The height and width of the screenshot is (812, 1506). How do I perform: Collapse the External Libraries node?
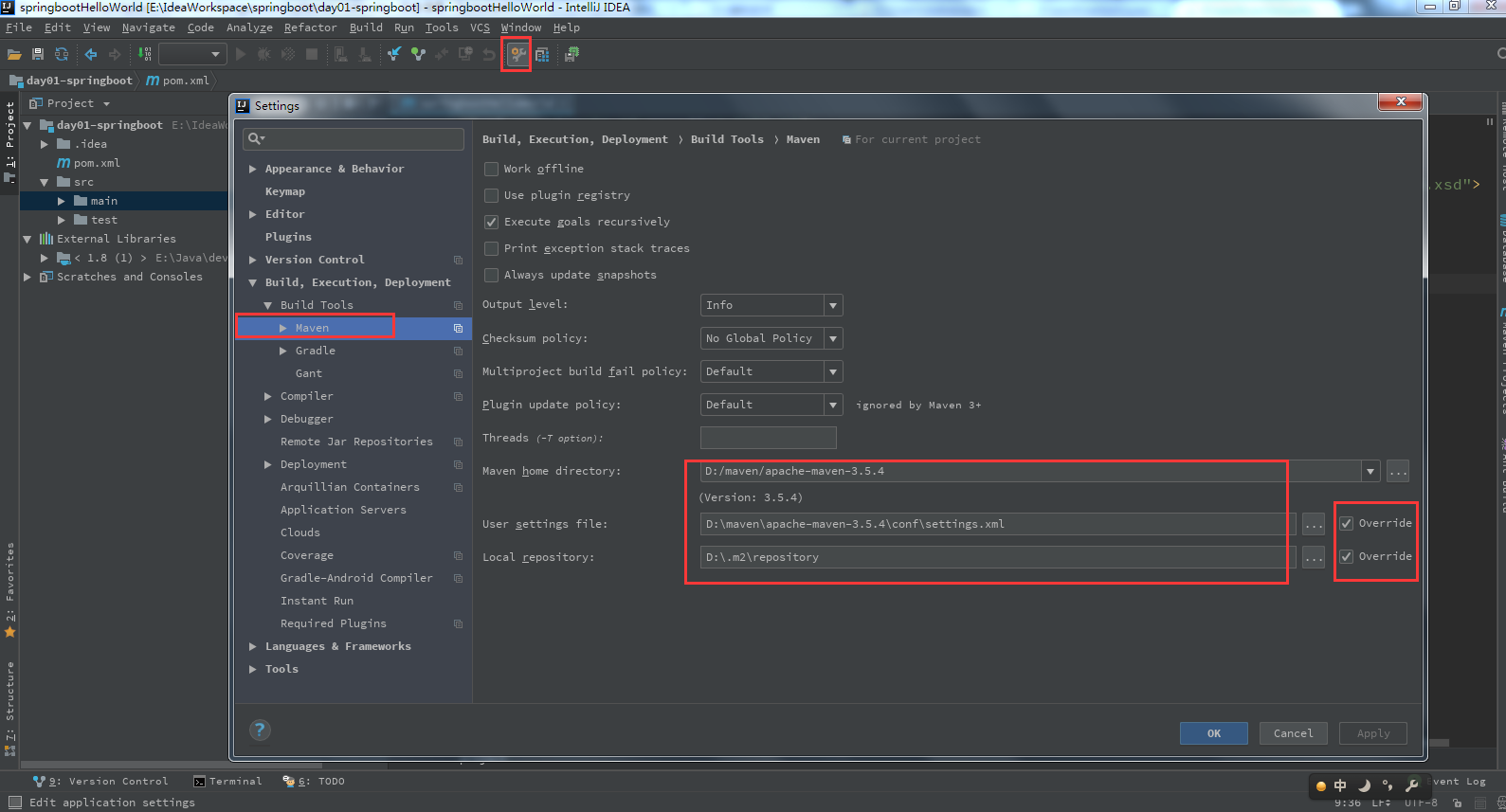pyautogui.click(x=27, y=239)
